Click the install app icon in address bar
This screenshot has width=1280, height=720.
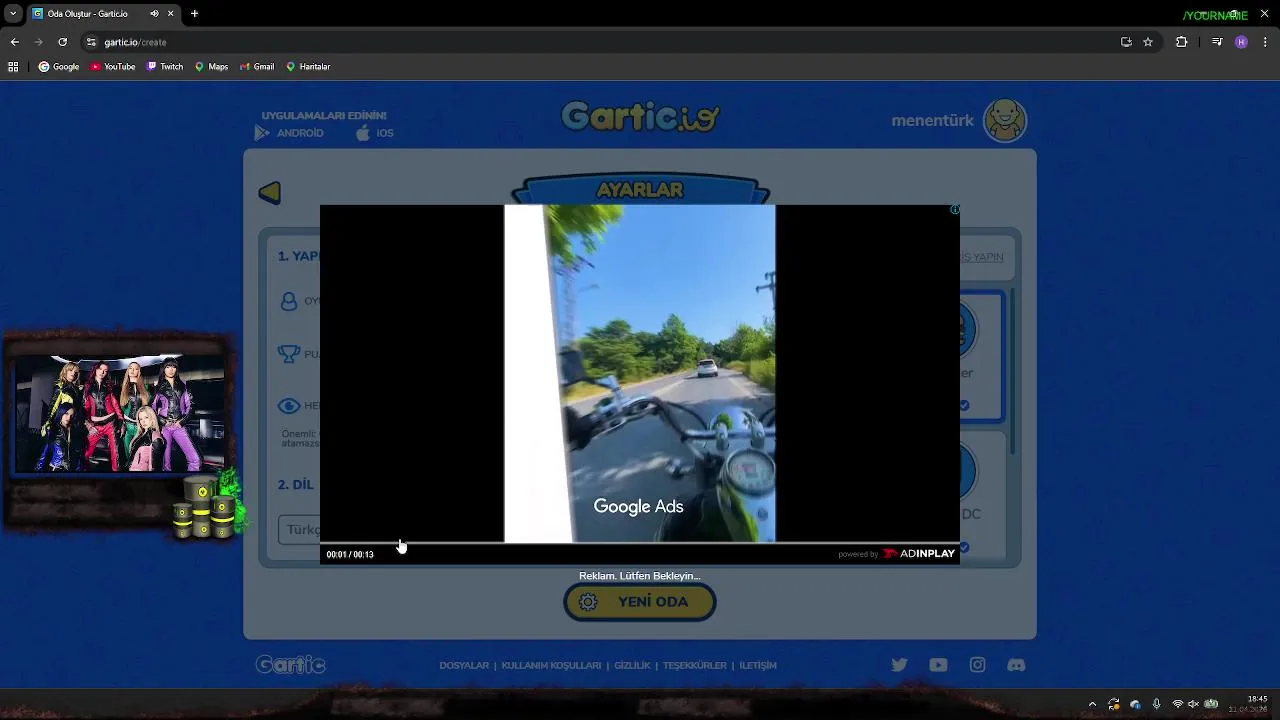(1126, 42)
